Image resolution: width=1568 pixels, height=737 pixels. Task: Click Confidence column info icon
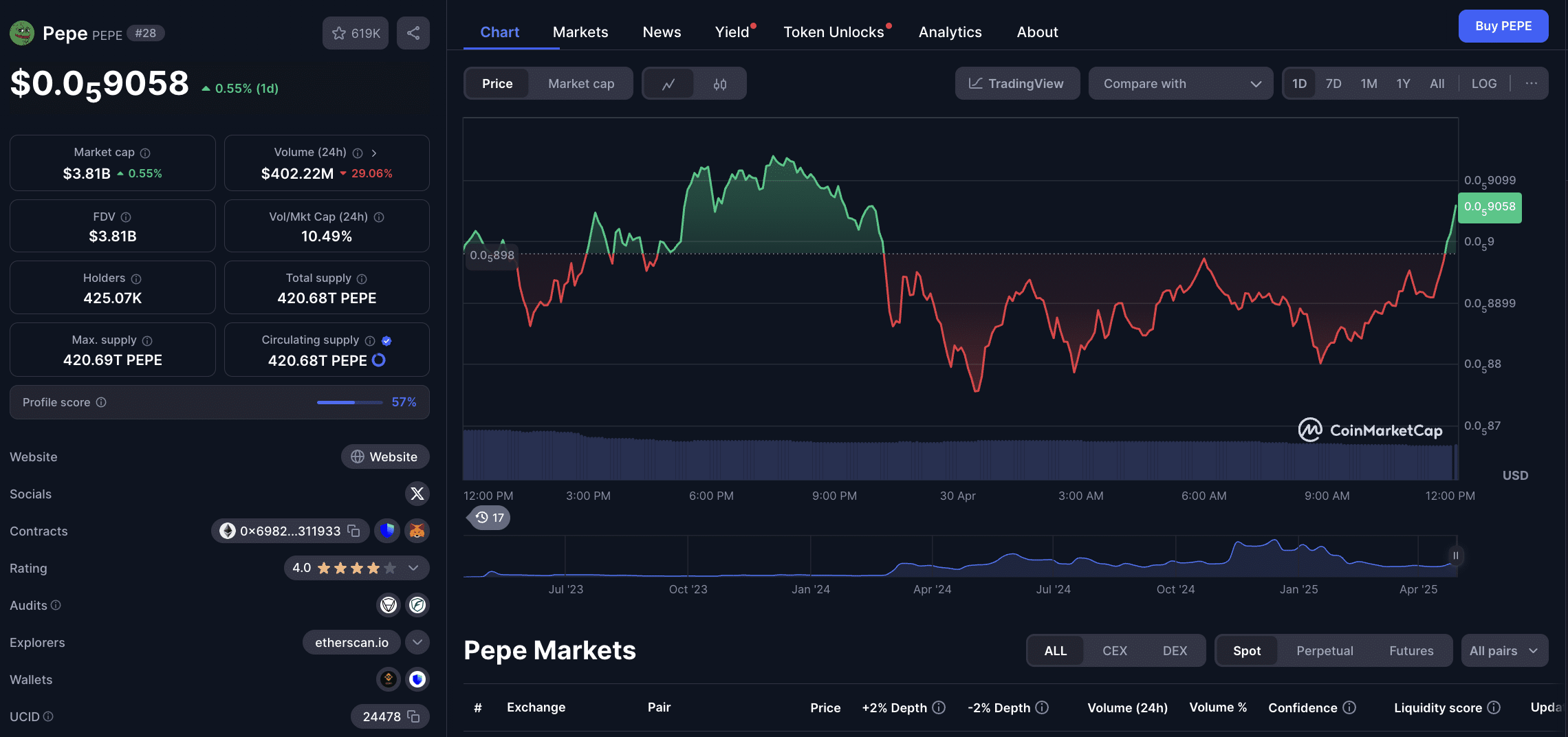(x=1349, y=707)
